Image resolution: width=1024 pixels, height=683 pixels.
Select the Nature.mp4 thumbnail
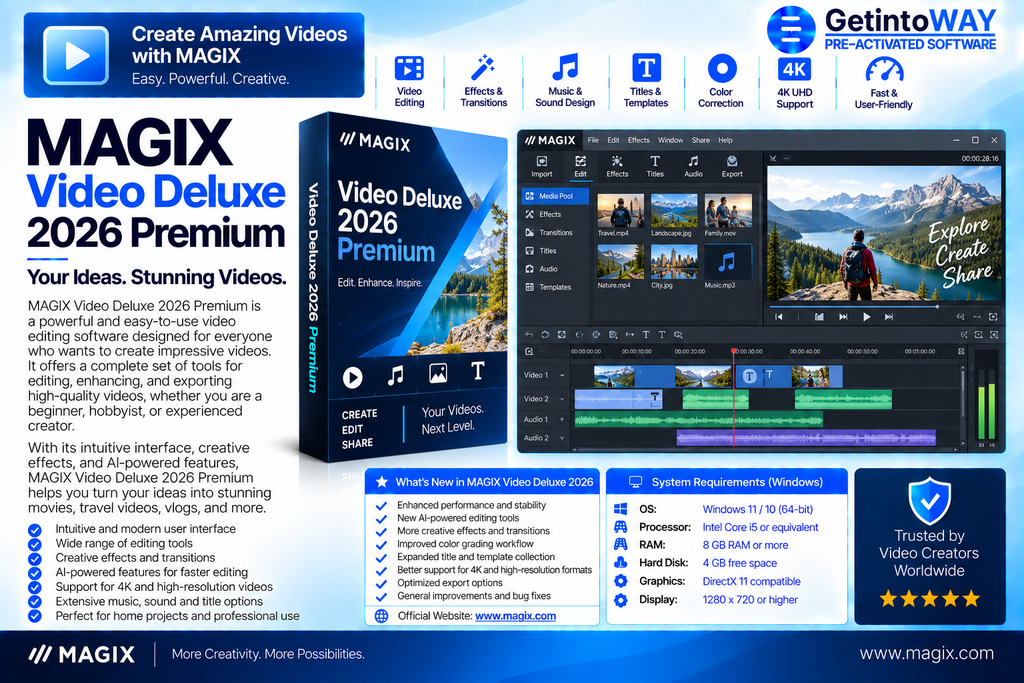click(x=620, y=262)
